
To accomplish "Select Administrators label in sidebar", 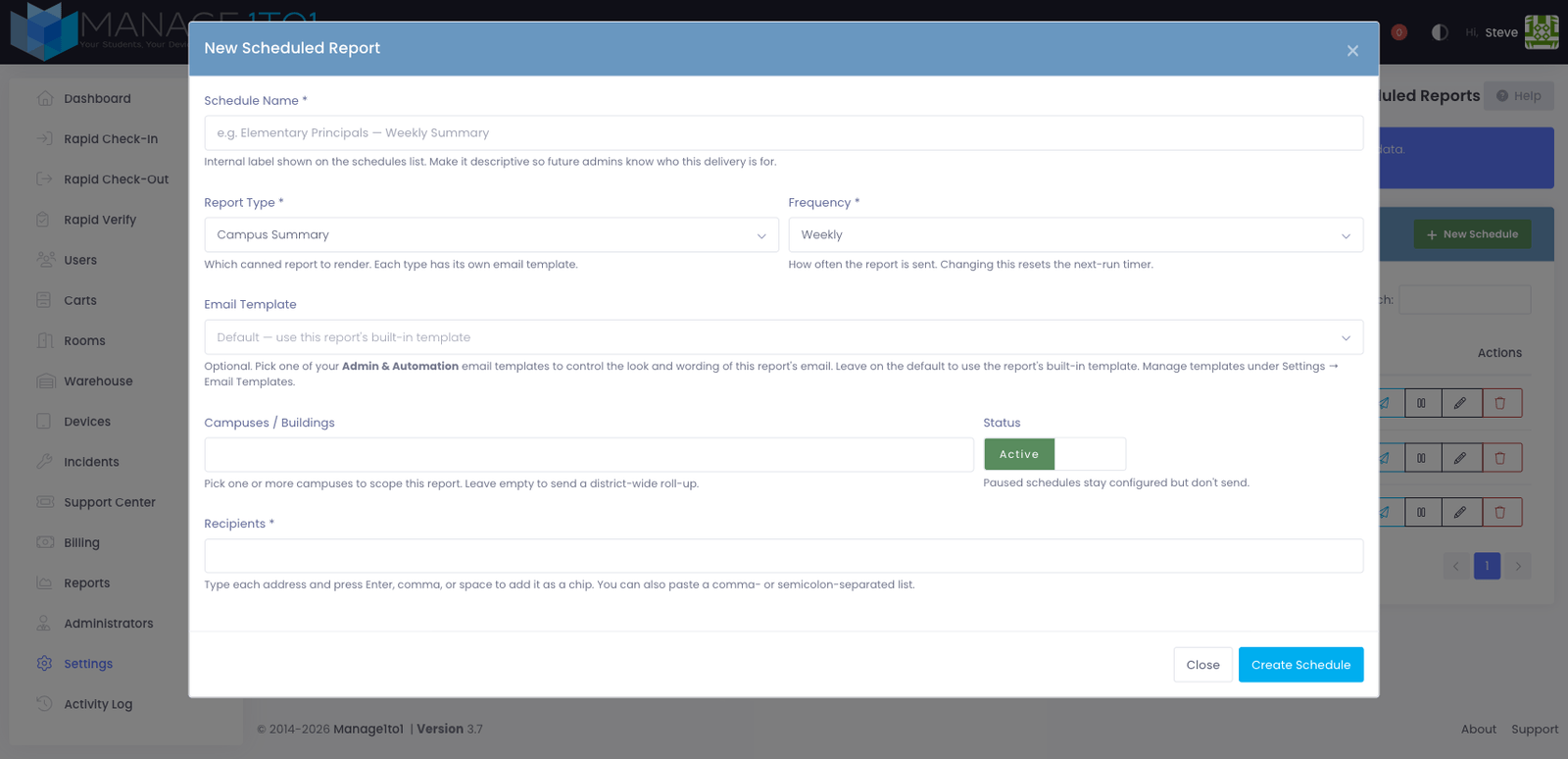I will (x=109, y=624).
